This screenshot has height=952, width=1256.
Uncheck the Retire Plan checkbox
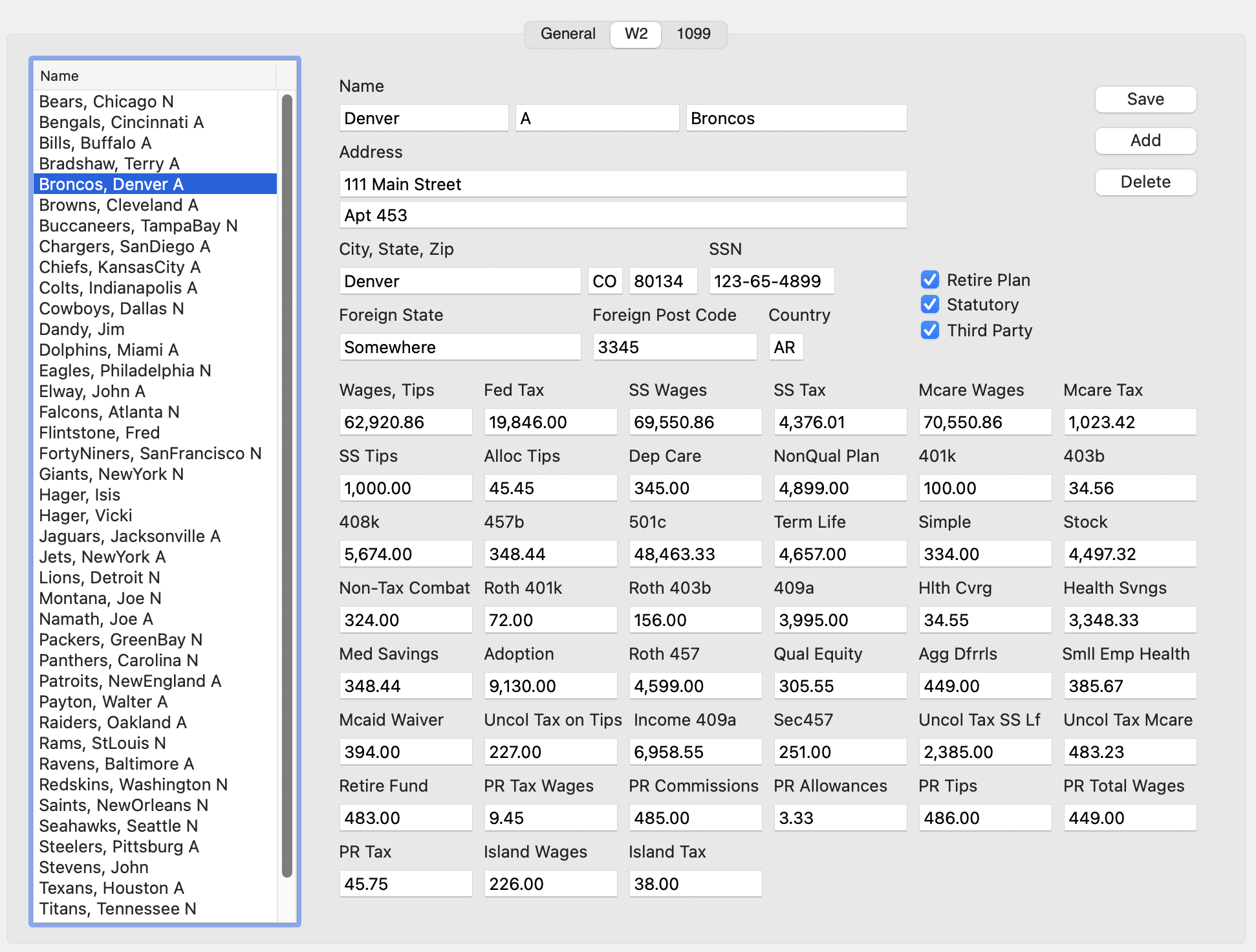929,279
